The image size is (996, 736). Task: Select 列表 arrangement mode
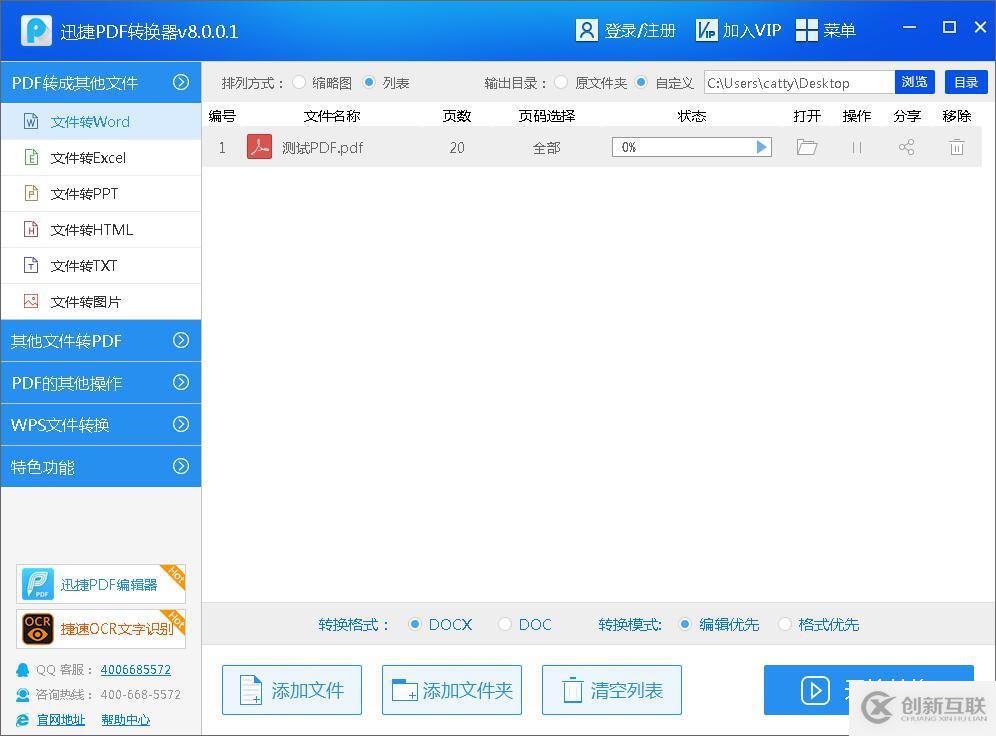click(369, 83)
